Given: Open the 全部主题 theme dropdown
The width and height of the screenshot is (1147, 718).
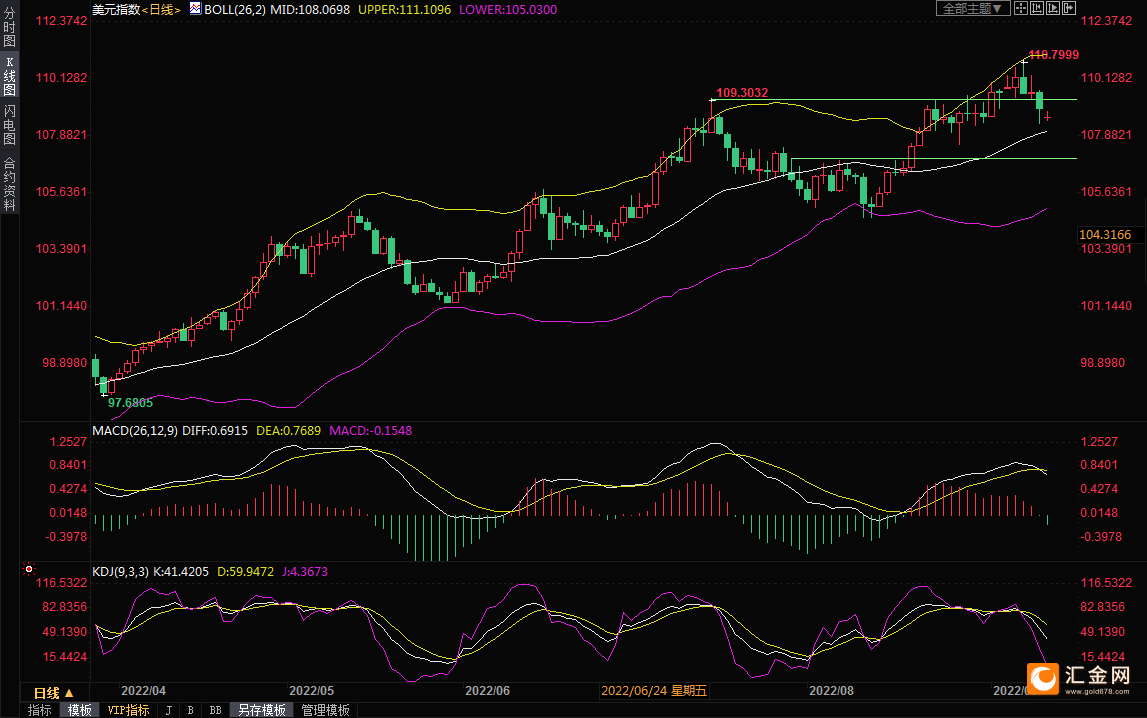Looking at the screenshot, I should point(973,8).
